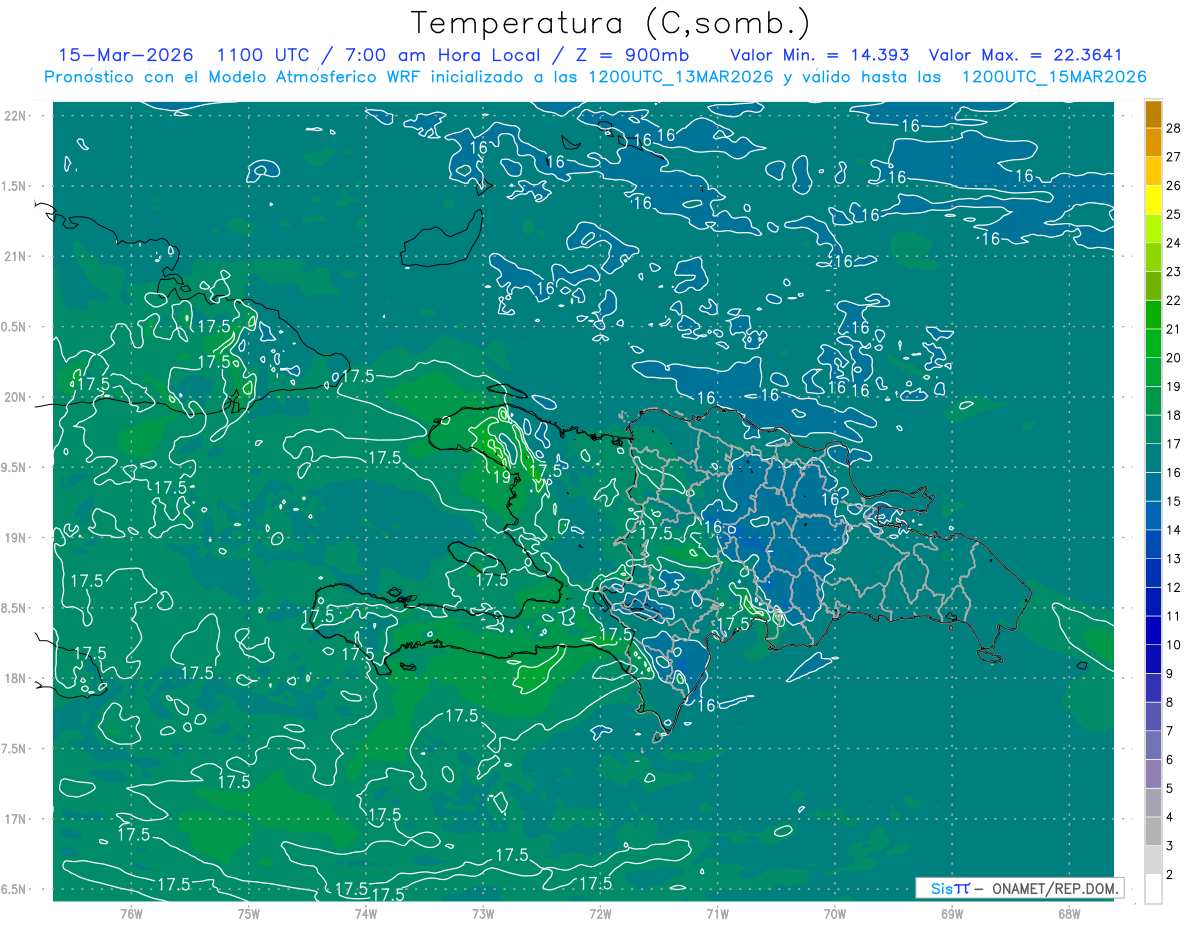Click the '22N' latitude axis label
This screenshot has width=1200, height=927.
coord(15,115)
